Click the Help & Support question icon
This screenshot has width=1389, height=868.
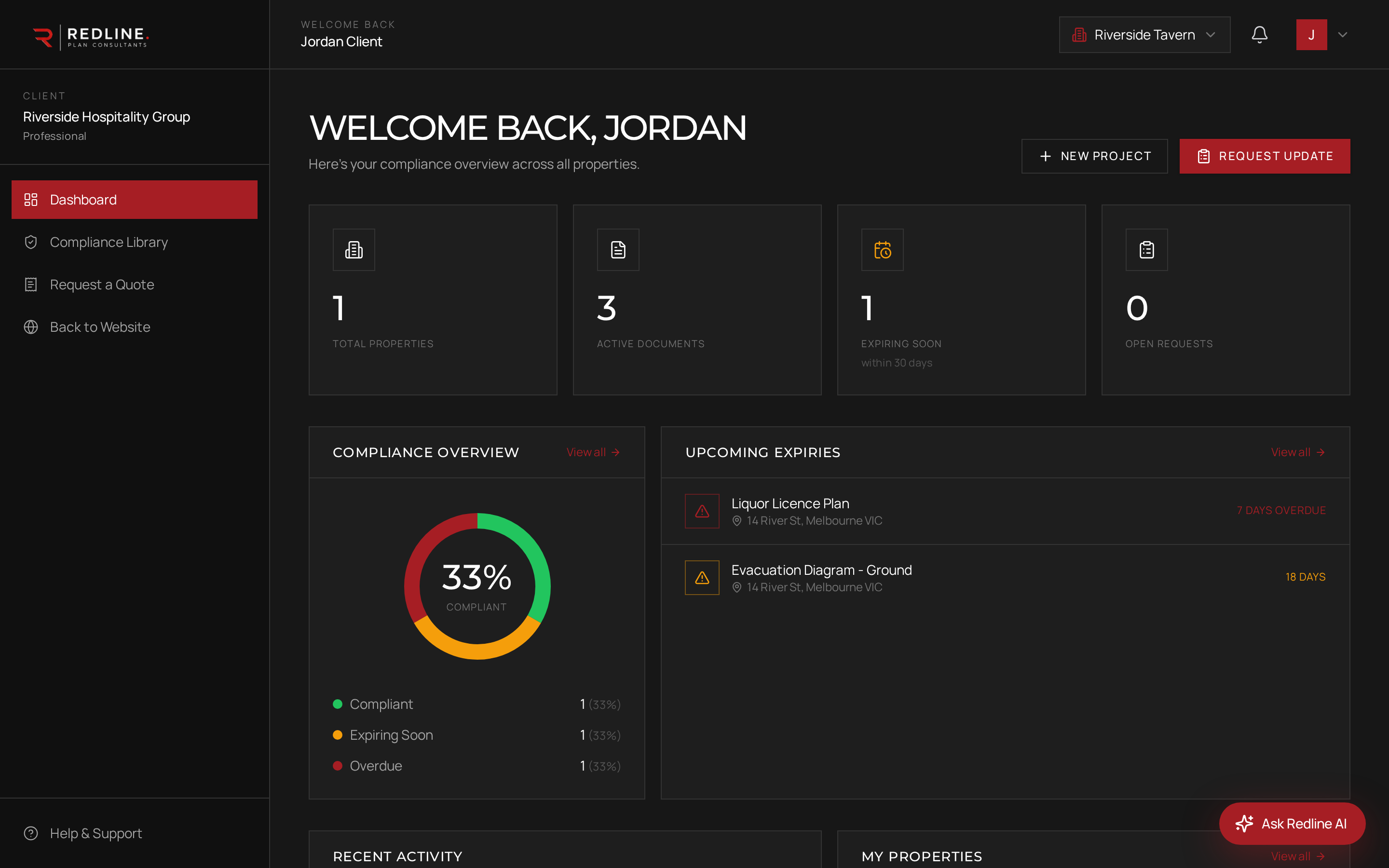click(x=31, y=833)
